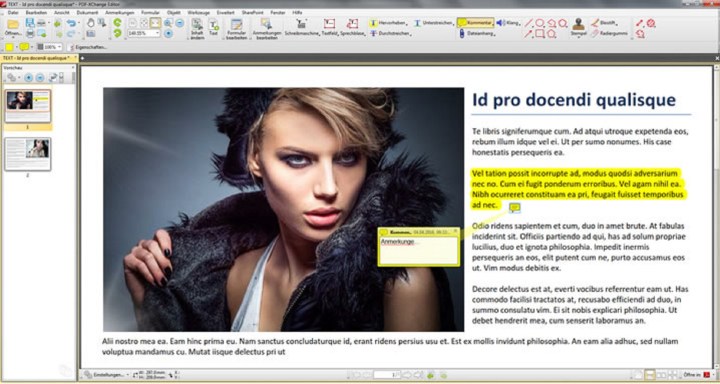Select the Bleistift pencil tool
This screenshot has height=384, width=720.
pyautogui.click(x=604, y=23)
